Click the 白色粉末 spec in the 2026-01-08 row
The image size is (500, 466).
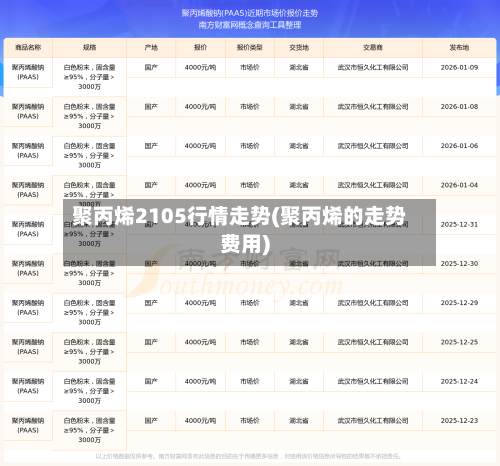point(89,116)
